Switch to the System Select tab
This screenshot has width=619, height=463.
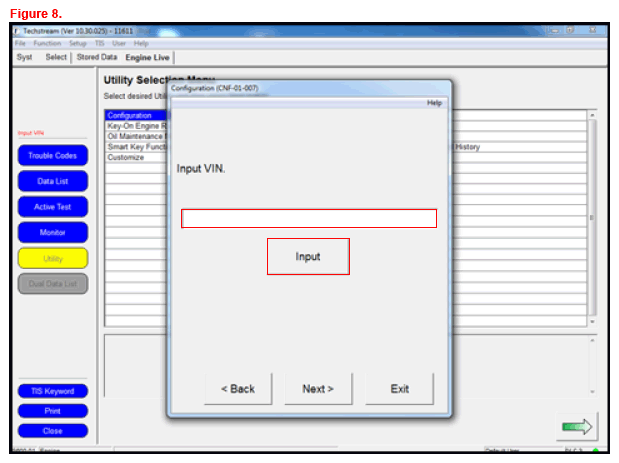coord(42,57)
